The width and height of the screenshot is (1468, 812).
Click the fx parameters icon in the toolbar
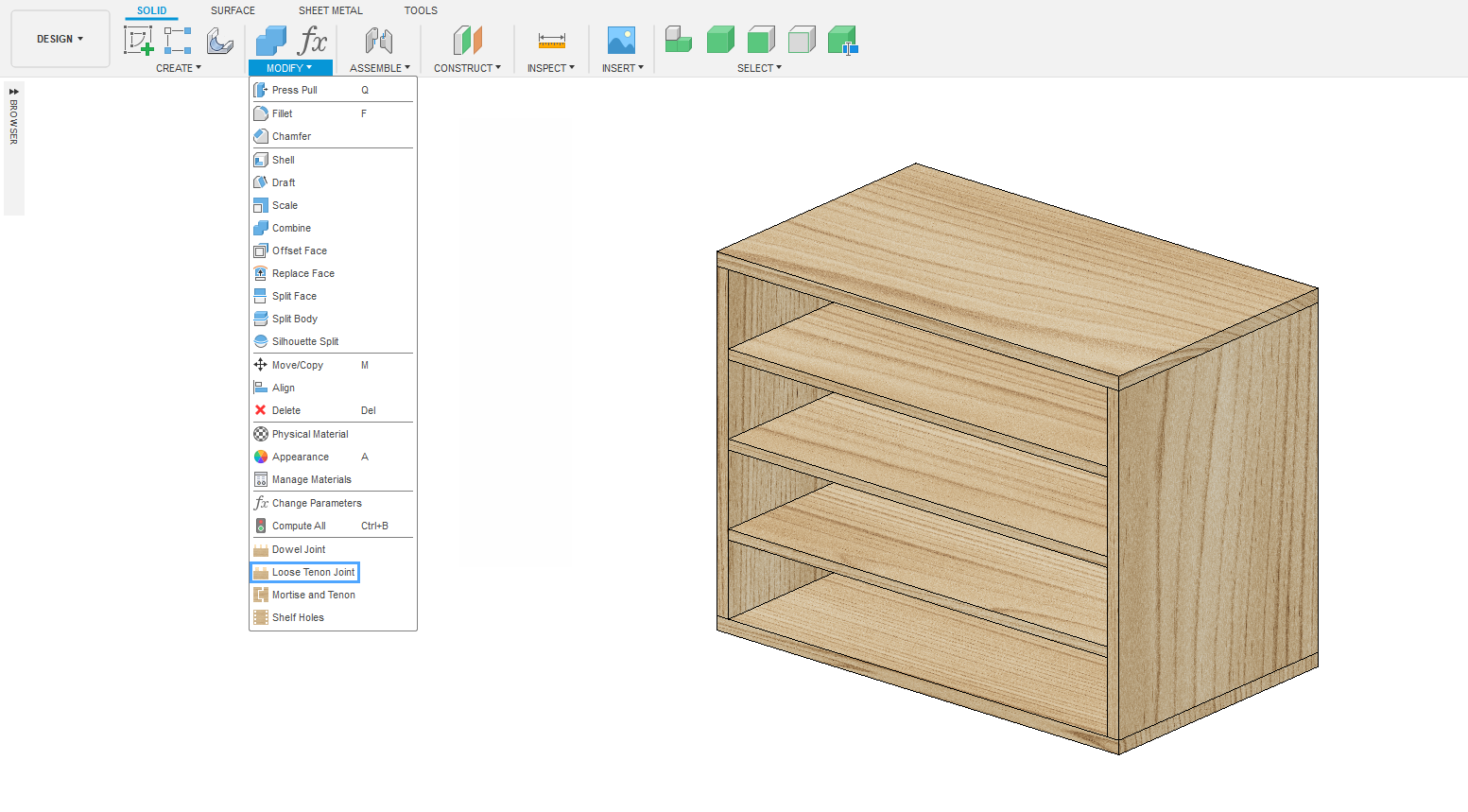312,41
